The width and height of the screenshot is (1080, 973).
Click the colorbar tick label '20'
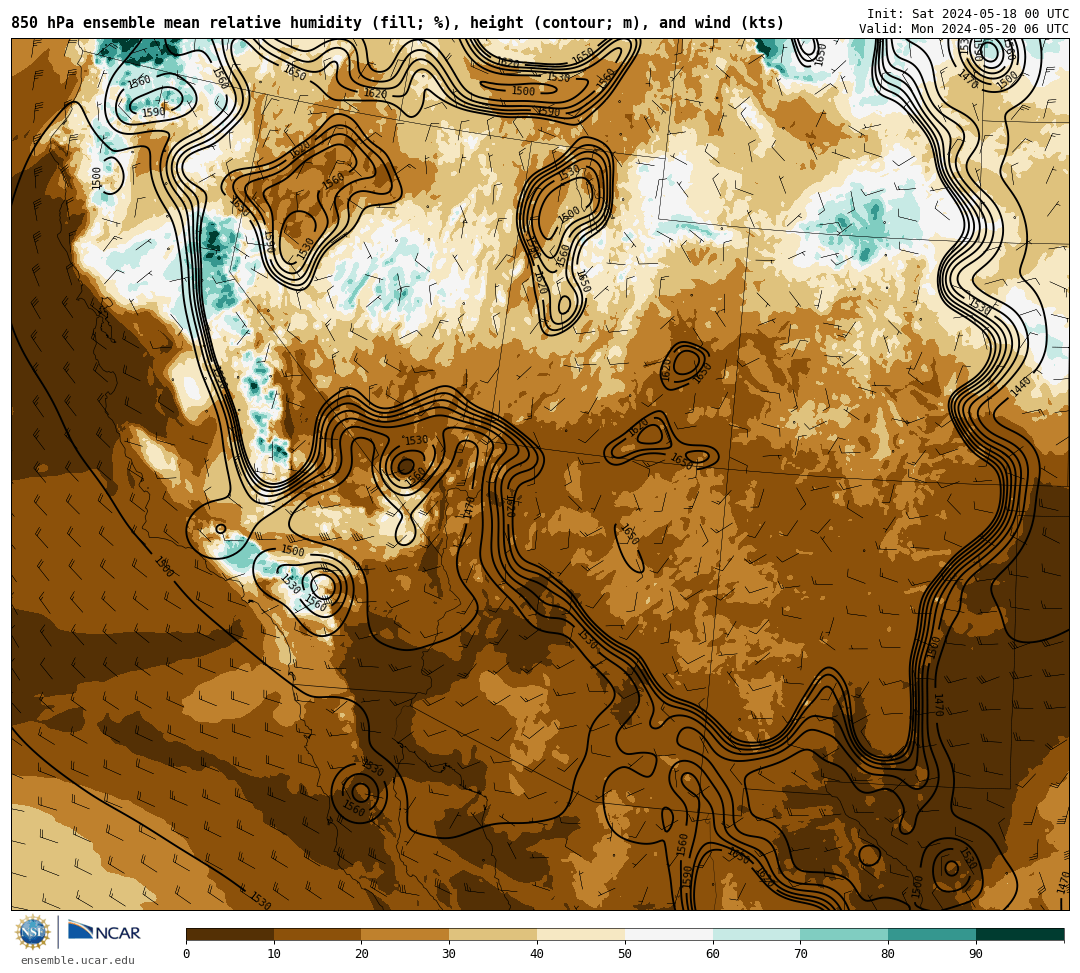point(362,954)
